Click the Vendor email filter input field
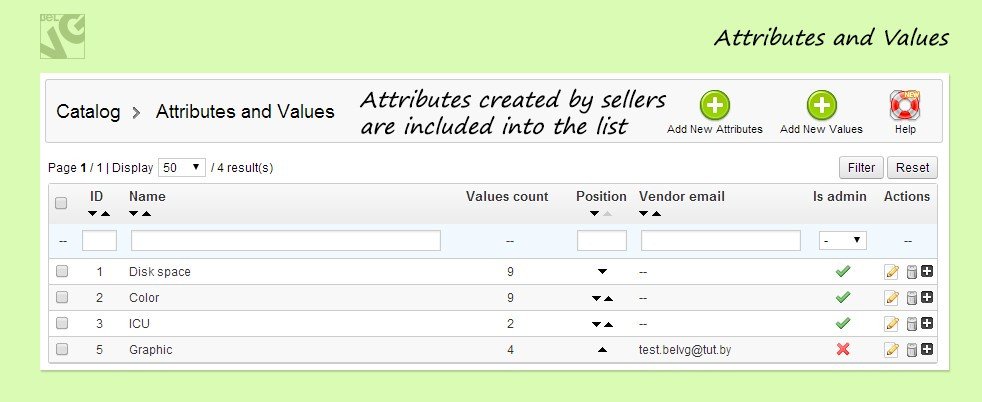Viewport: 982px width, 402px height. (720, 240)
